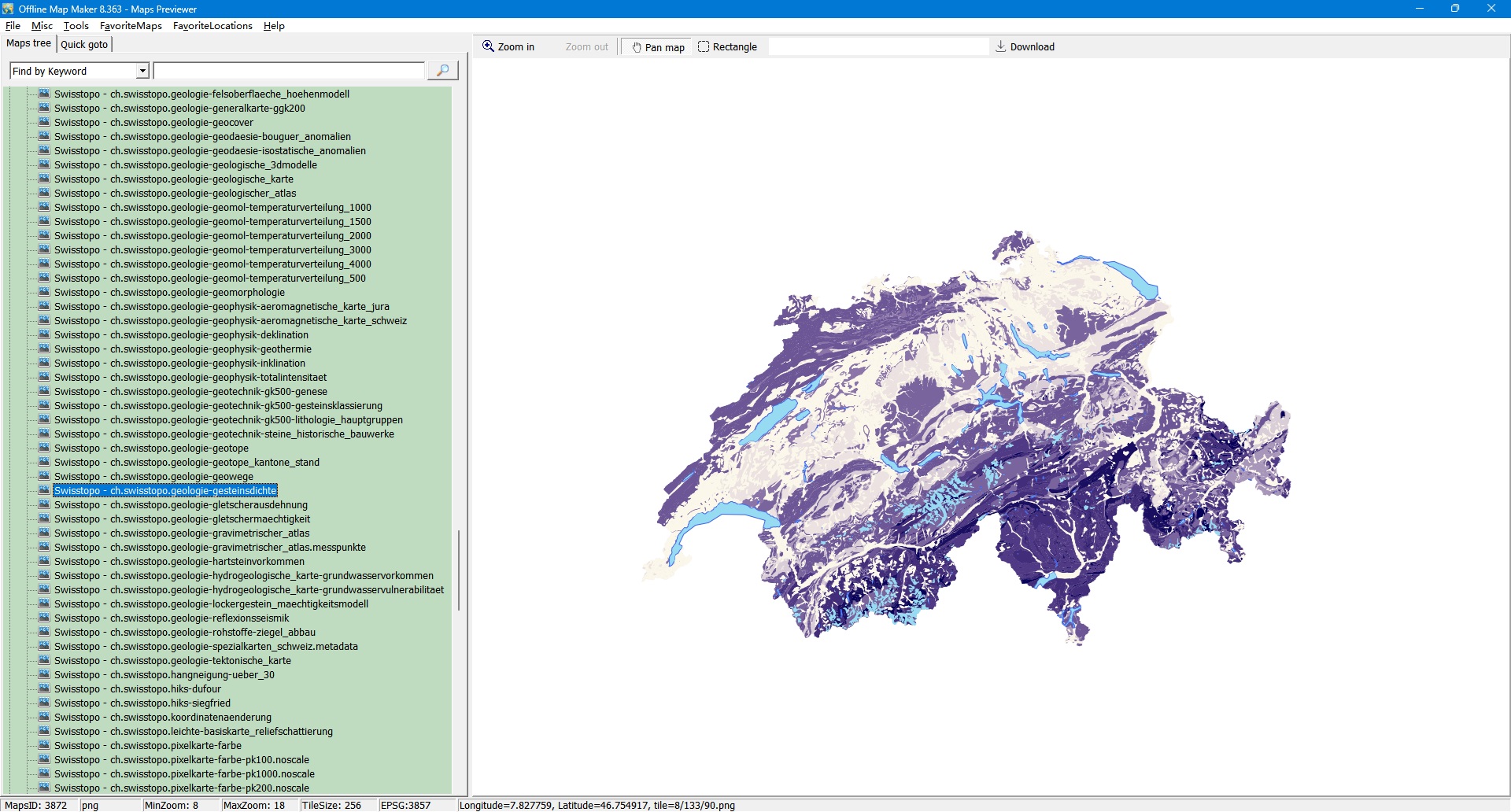The height and width of the screenshot is (812, 1511).
Task: Select the geologie-tektonische_karte map entry
Action: pyautogui.click(x=172, y=661)
